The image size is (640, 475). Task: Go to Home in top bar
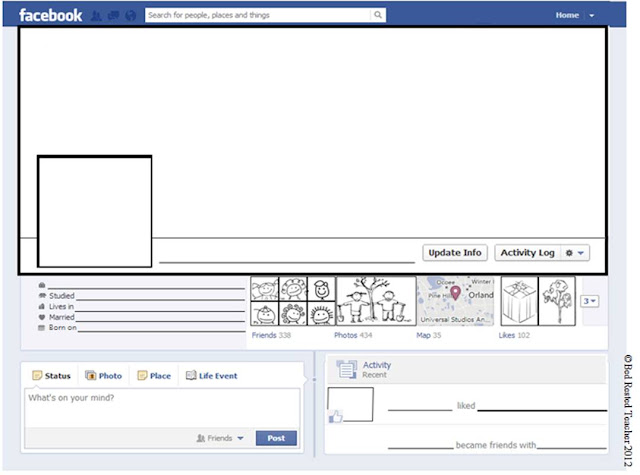point(567,15)
